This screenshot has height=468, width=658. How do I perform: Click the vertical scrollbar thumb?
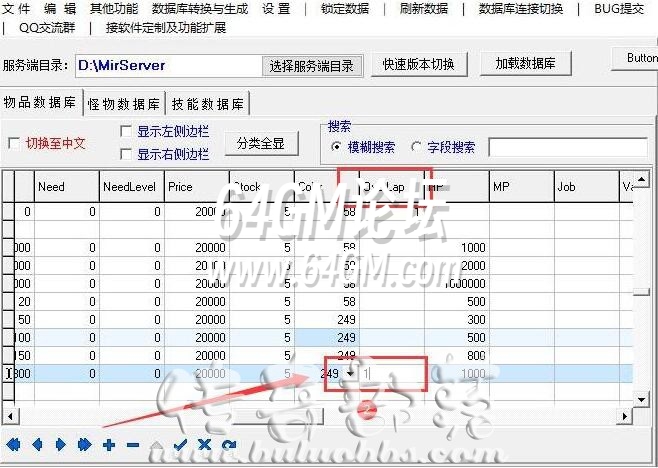tap(641, 292)
